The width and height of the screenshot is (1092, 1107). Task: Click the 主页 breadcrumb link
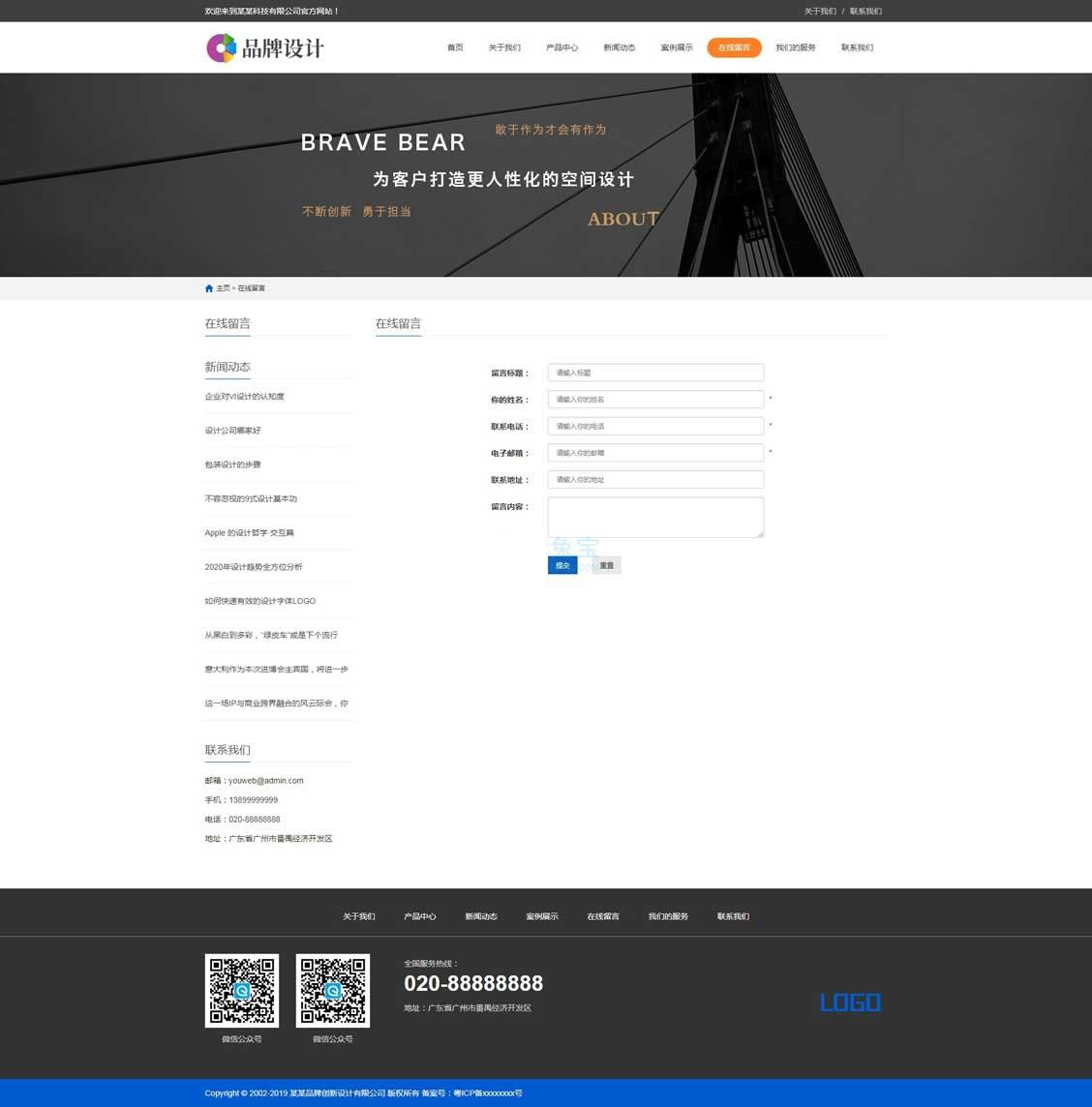pyautogui.click(x=223, y=288)
